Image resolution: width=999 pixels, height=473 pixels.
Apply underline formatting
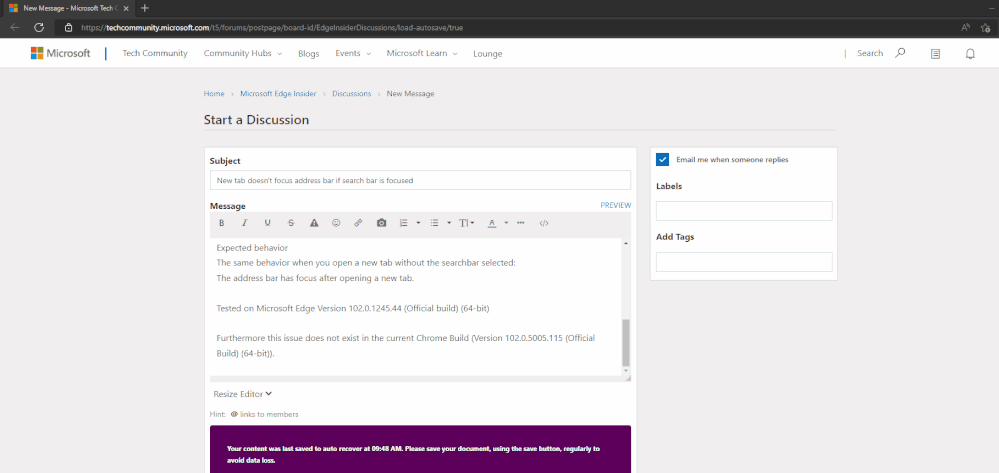[268, 223]
